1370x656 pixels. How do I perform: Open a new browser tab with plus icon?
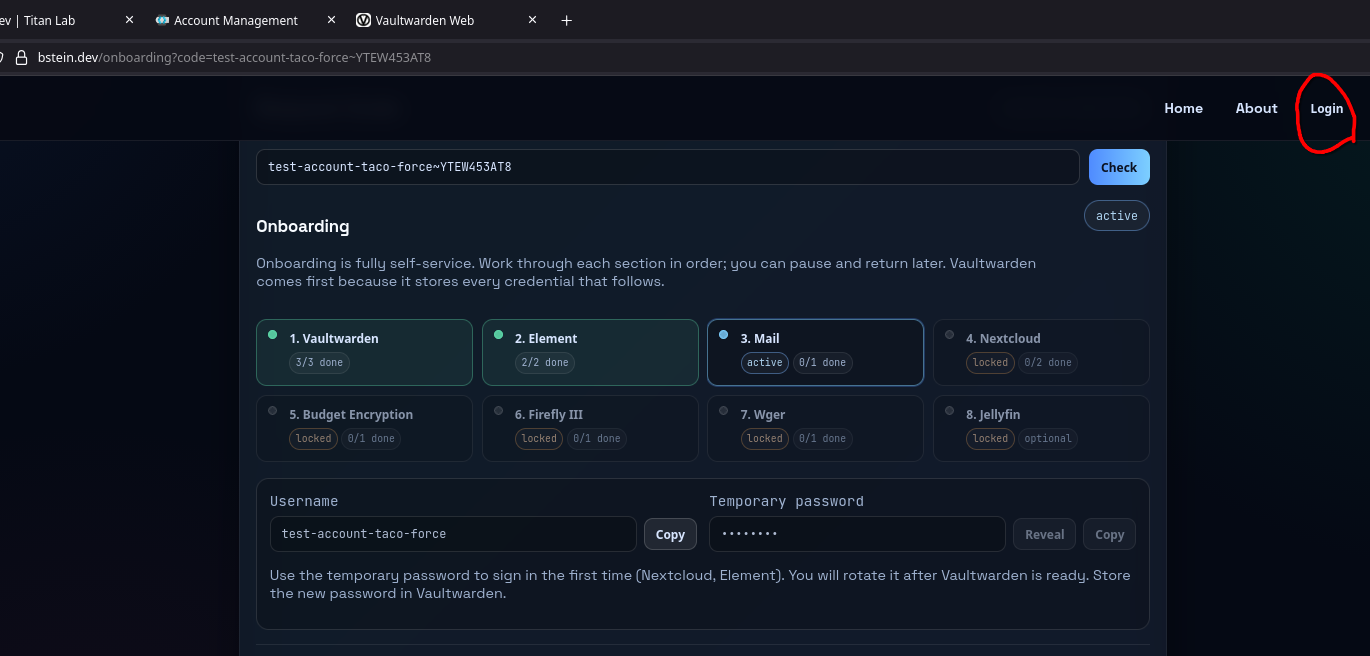566,20
